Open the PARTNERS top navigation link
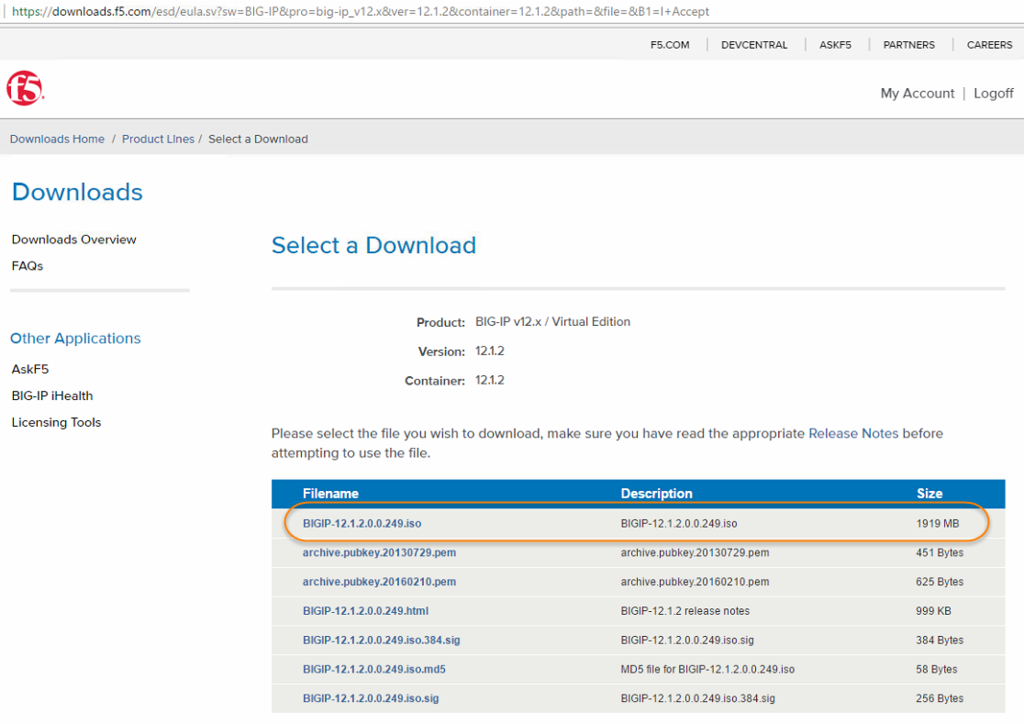Viewport: 1024px width, 724px height. pyautogui.click(x=909, y=45)
